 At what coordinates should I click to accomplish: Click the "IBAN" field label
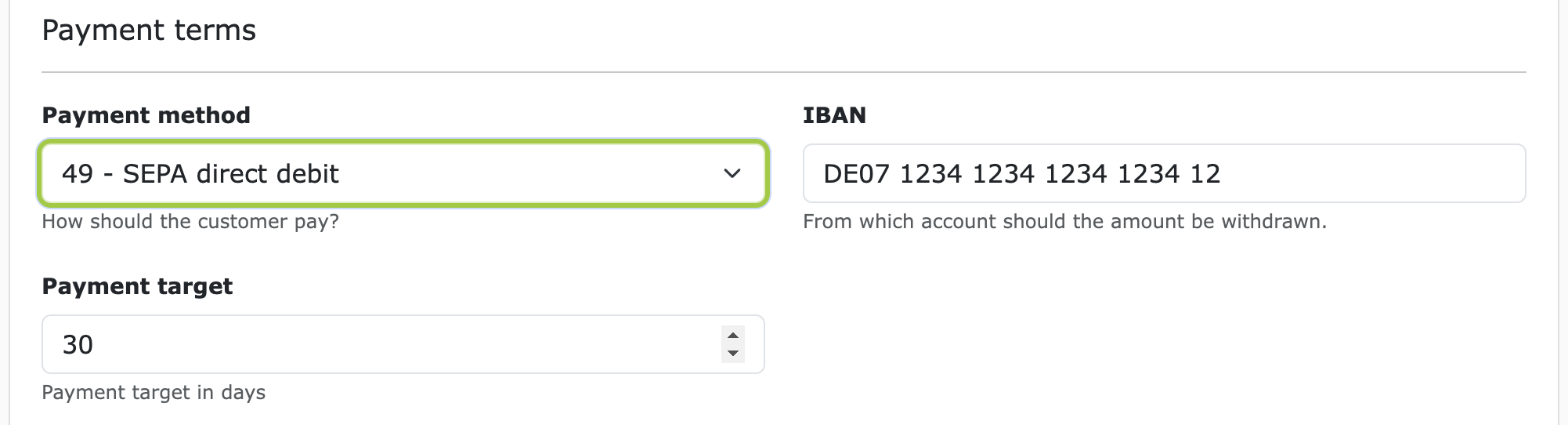[x=834, y=115]
